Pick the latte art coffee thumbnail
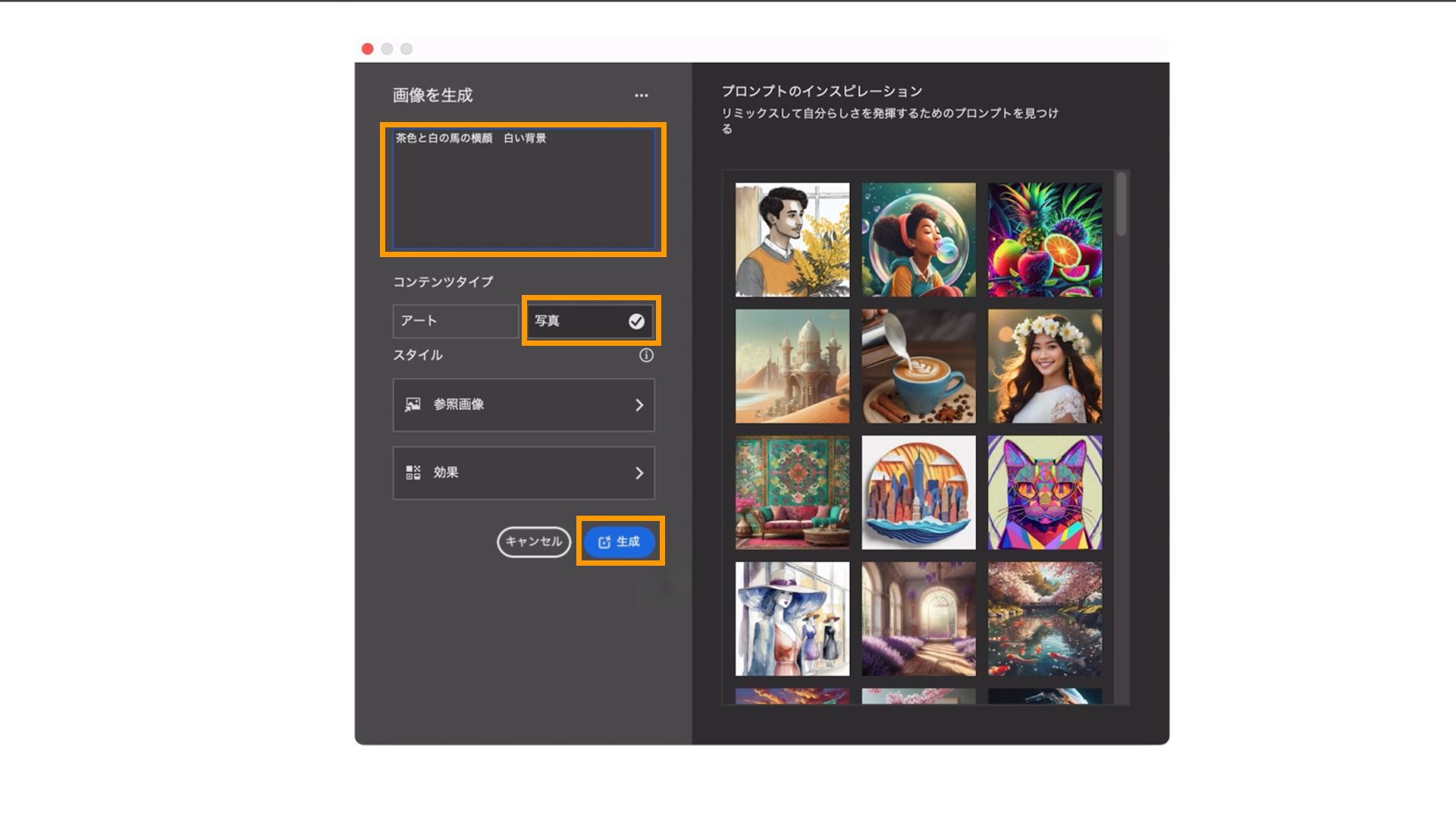This screenshot has height=819, width=1456. pos(918,366)
